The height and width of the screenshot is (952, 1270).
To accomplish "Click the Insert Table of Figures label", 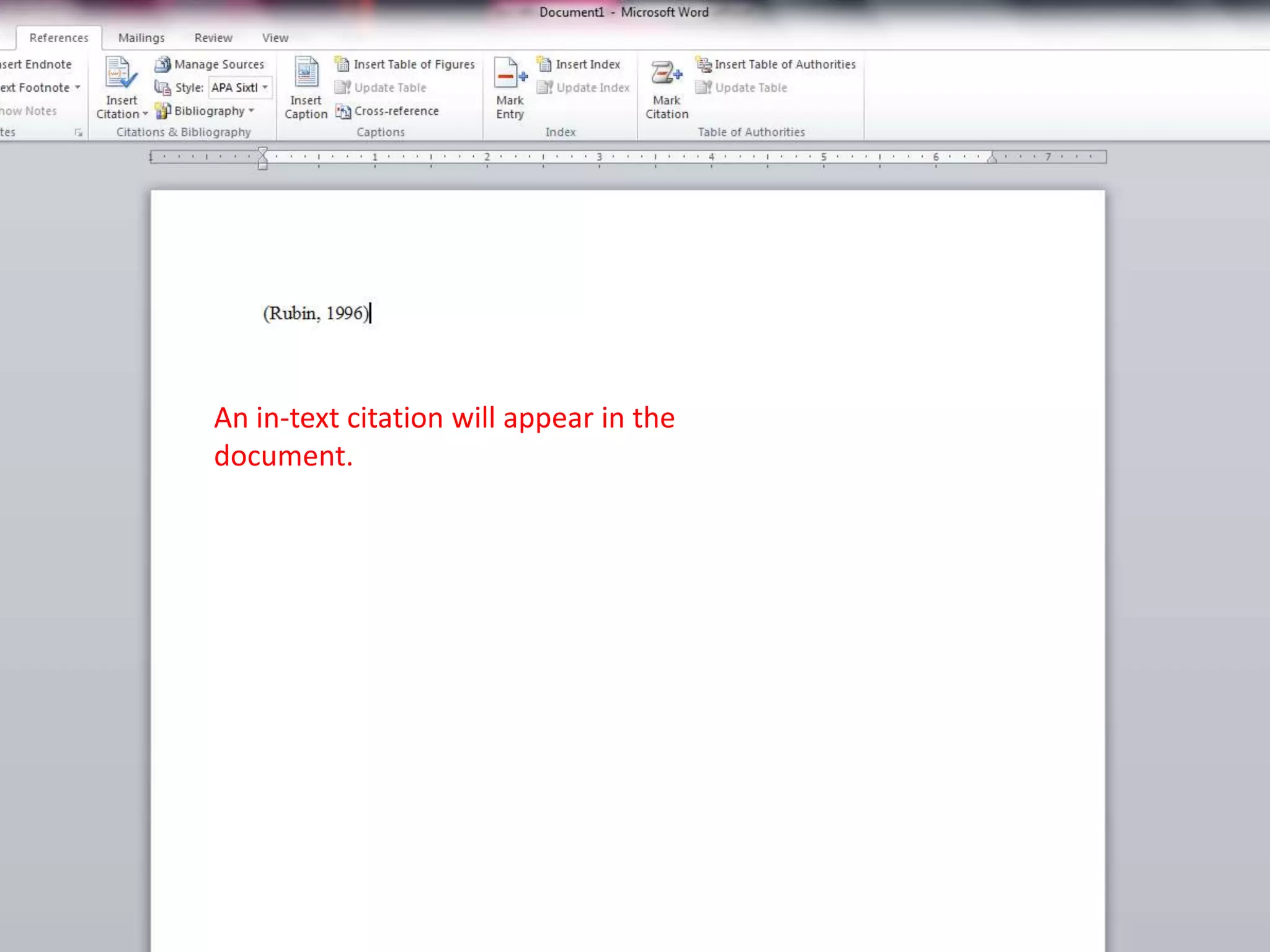I will click(414, 64).
